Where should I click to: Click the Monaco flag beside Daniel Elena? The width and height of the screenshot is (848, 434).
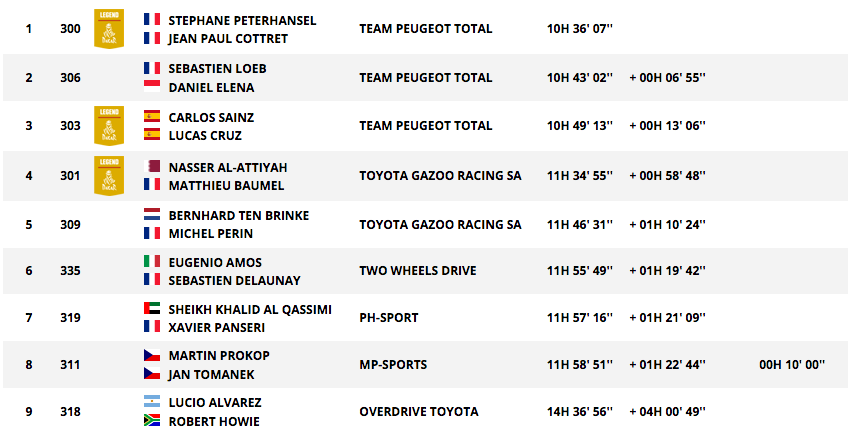coord(152,87)
